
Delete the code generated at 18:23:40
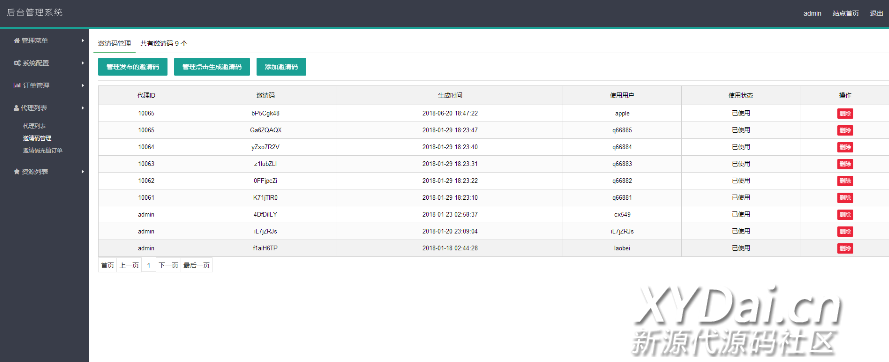pos(845,147)
